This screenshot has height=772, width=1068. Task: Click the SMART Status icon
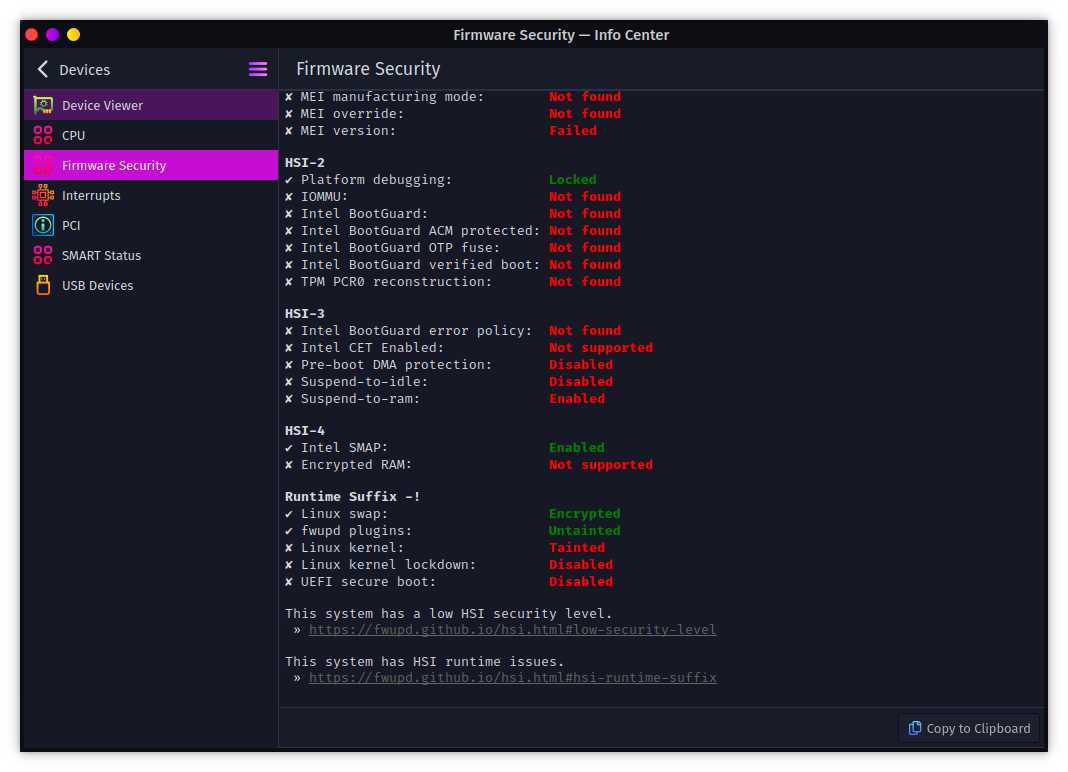pyautogui.click(x=43, y=255)
